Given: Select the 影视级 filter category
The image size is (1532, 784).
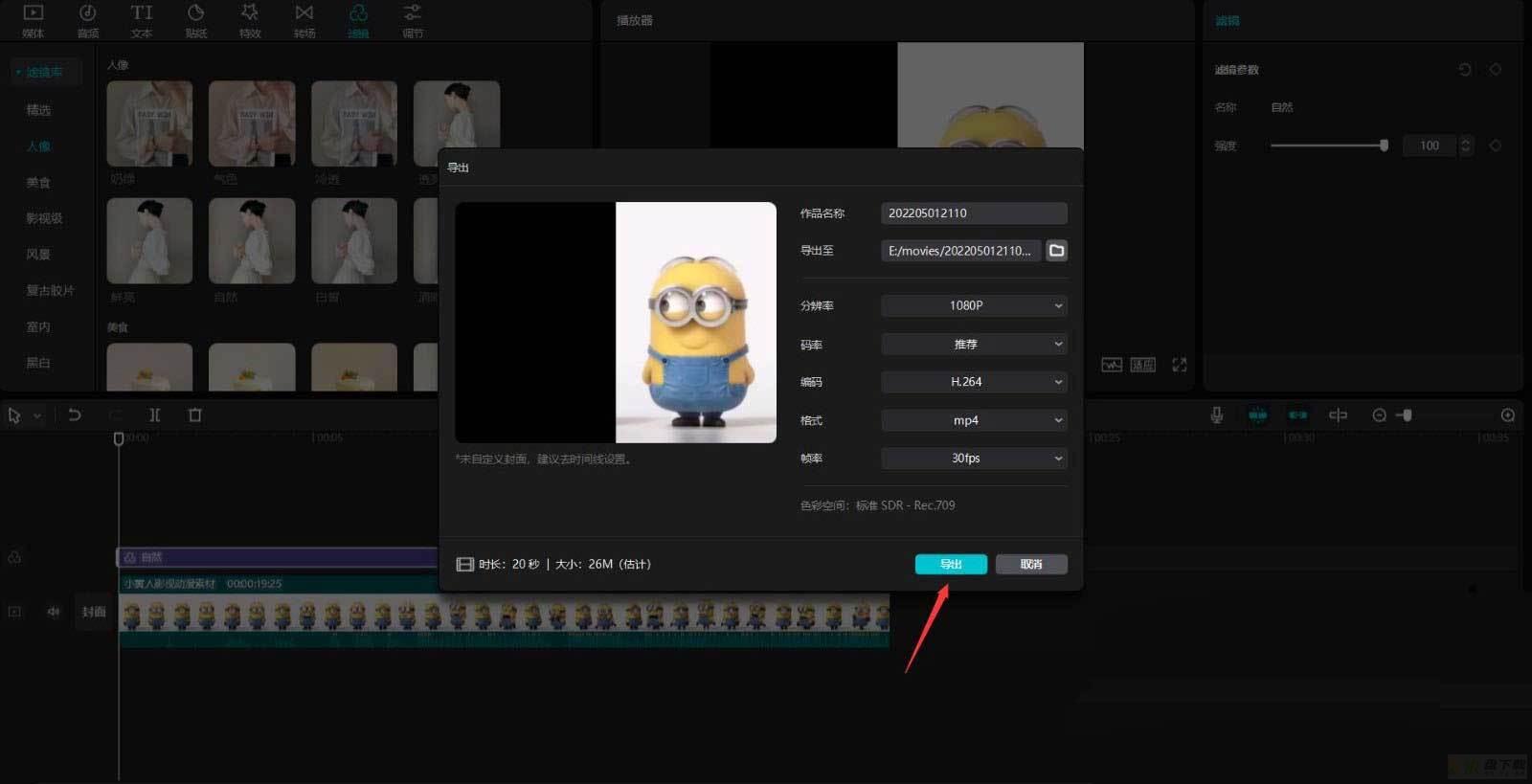Looking at the screenshot, I should (44, 218).
